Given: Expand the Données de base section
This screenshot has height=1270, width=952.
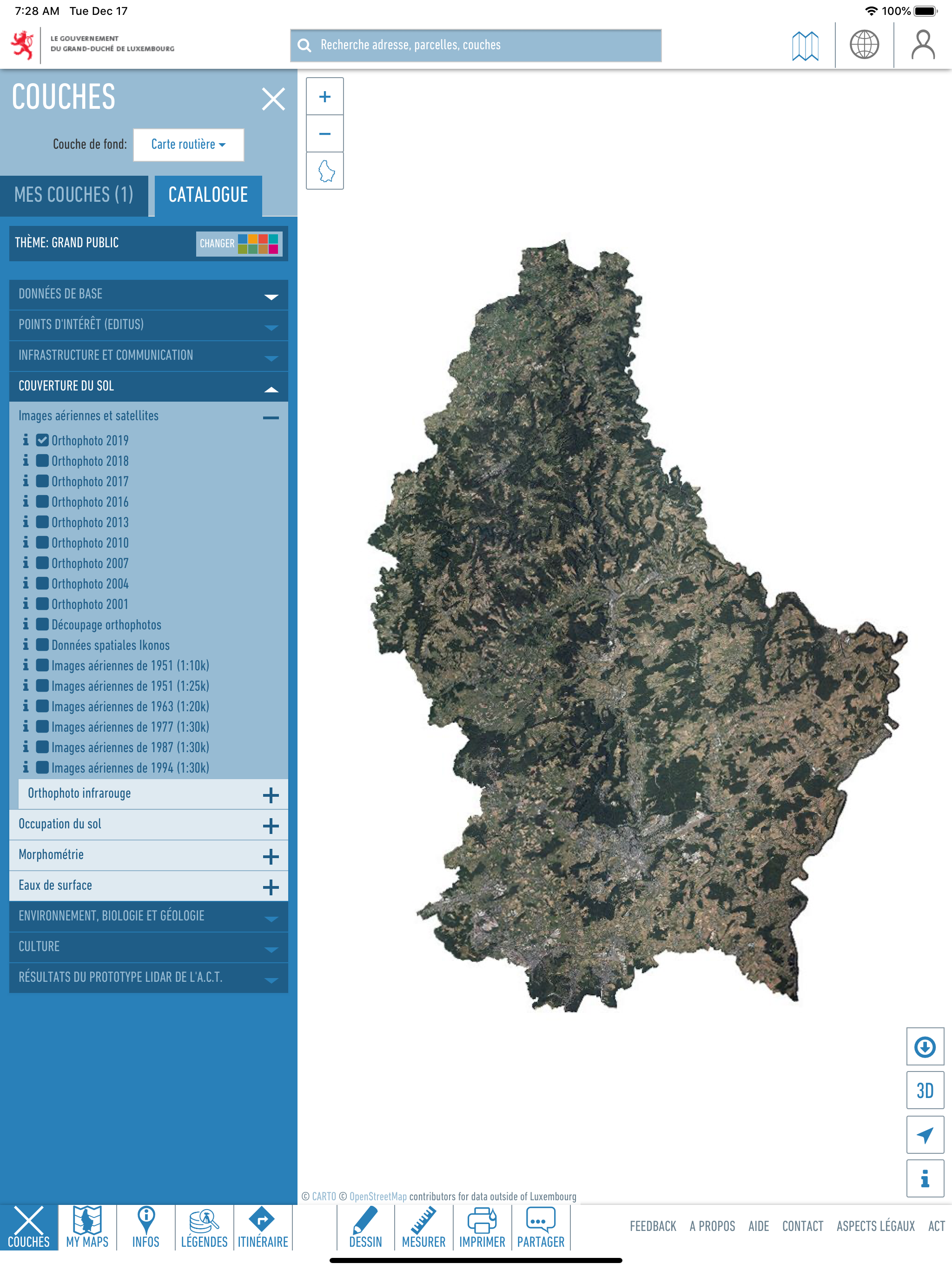Looking at the screenshot, I should tap(148, 295).
